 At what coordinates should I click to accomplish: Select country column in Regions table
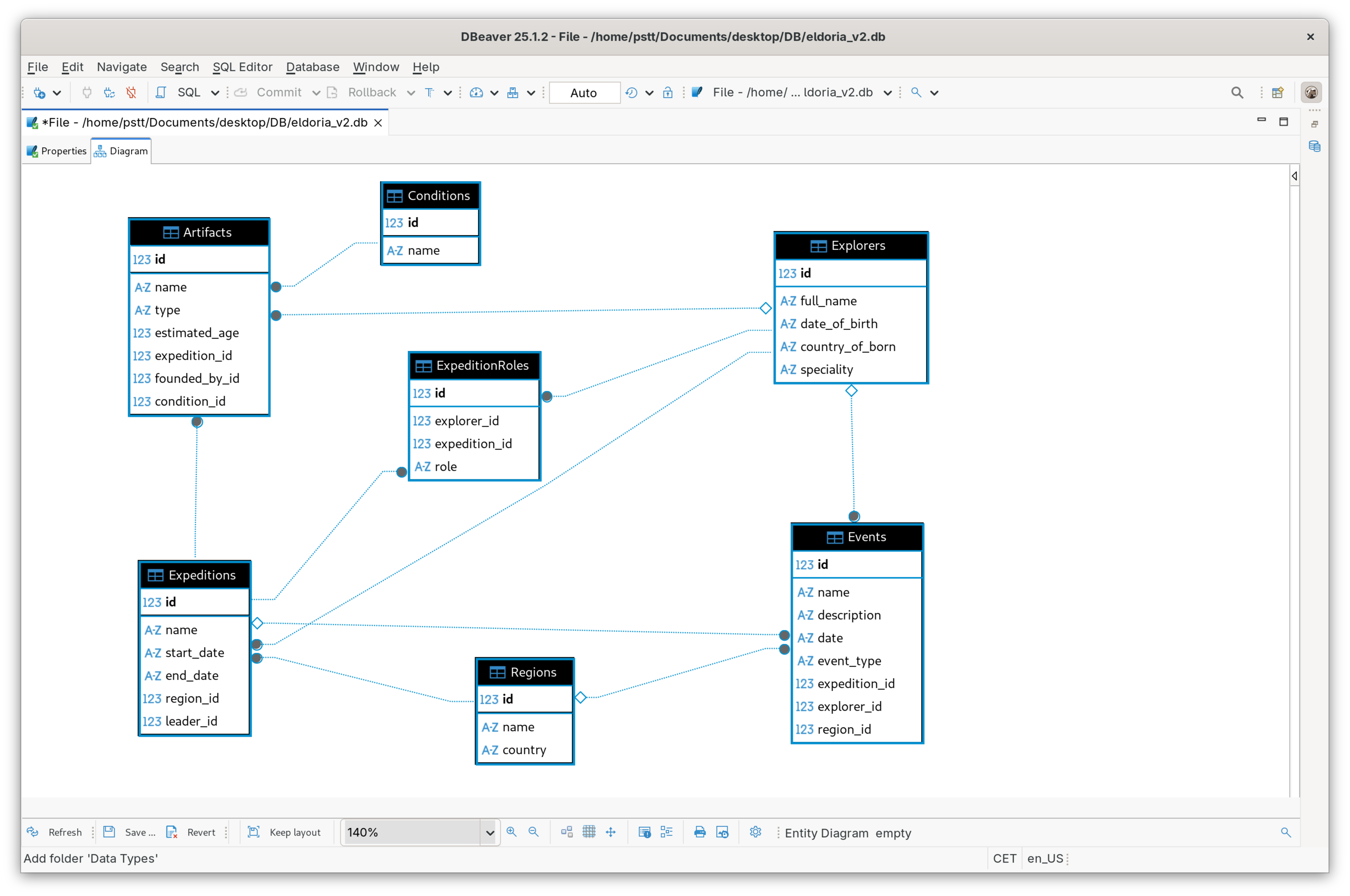pyautogui.click(x=524, y=750)
